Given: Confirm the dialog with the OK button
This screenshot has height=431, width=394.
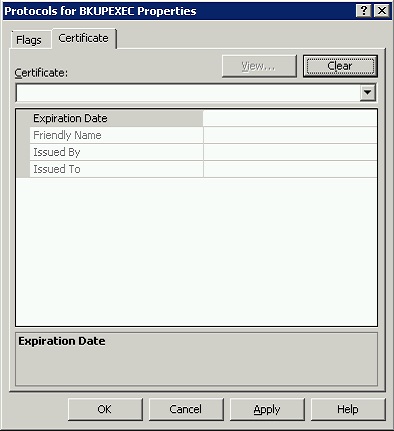Looking at the screenshot, I should (x=105, y=409).
